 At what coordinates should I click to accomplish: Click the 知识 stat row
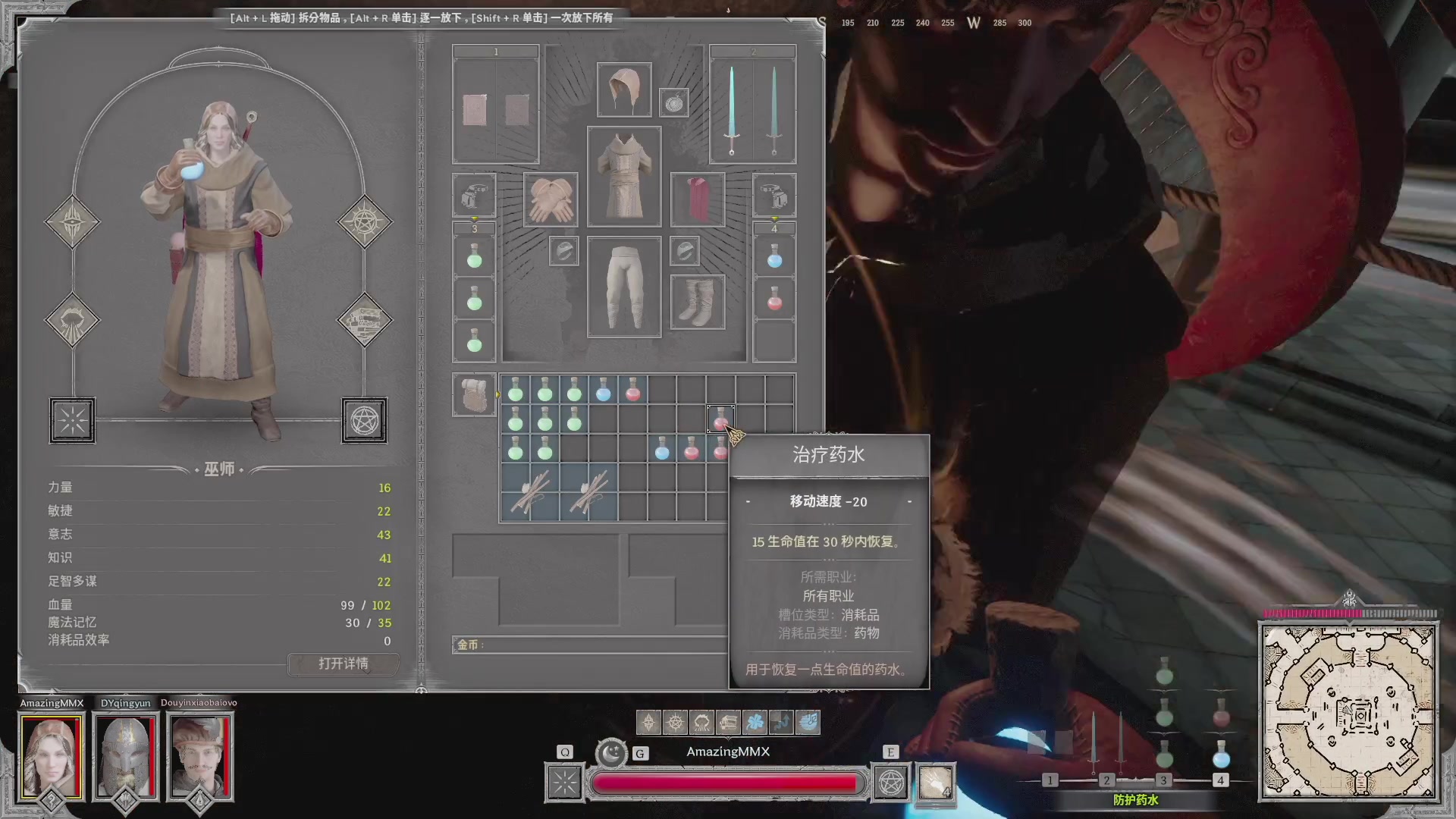coord(219,558)
